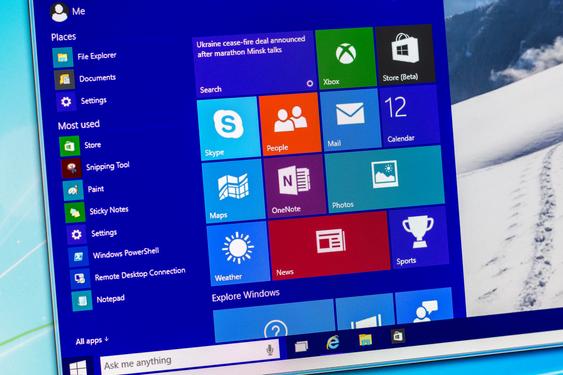Screen dimensions: 563x375
Task: Open the People tile
Action: (x=289, y=124)
